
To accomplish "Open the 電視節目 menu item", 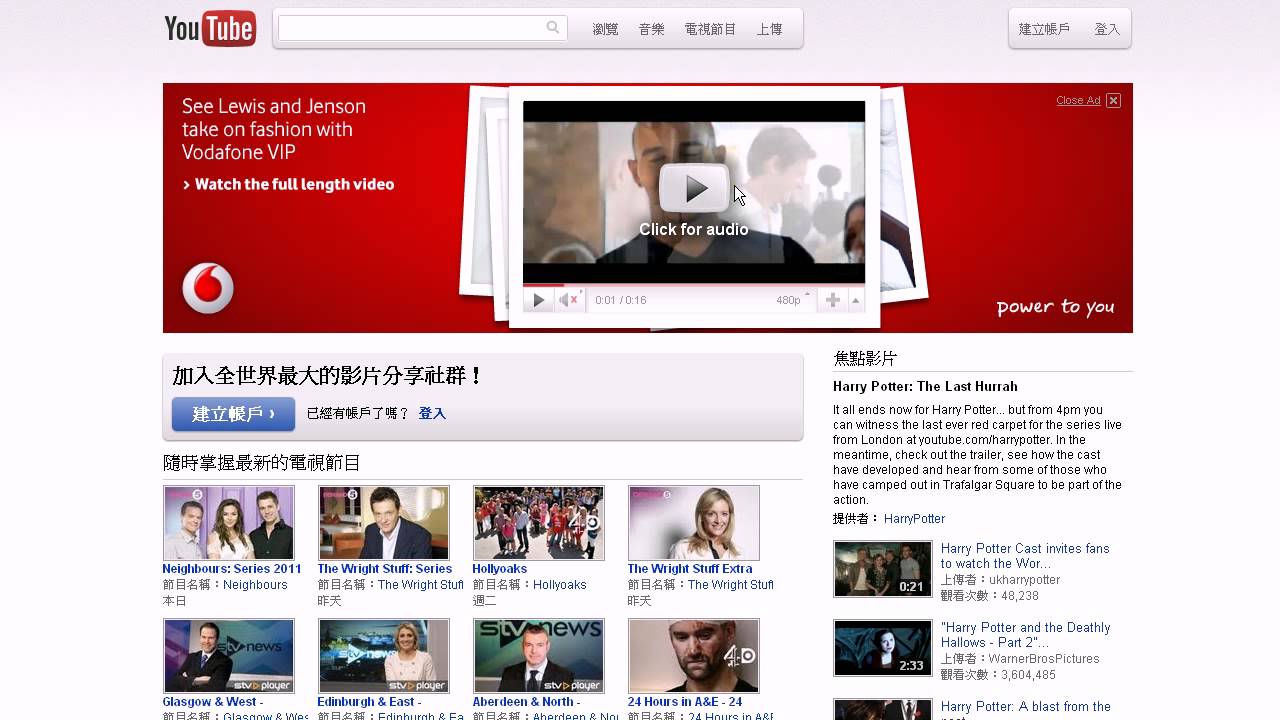I will 710,29.
